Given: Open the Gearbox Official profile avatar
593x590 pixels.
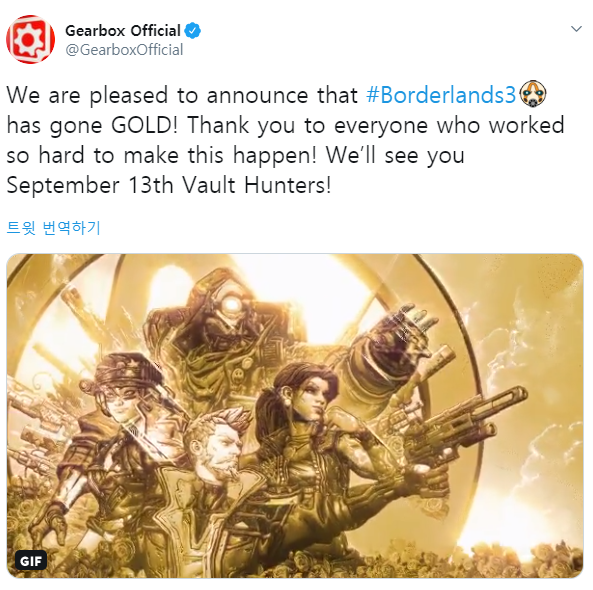Looking at the screenshot, I should tap(30, 39).
